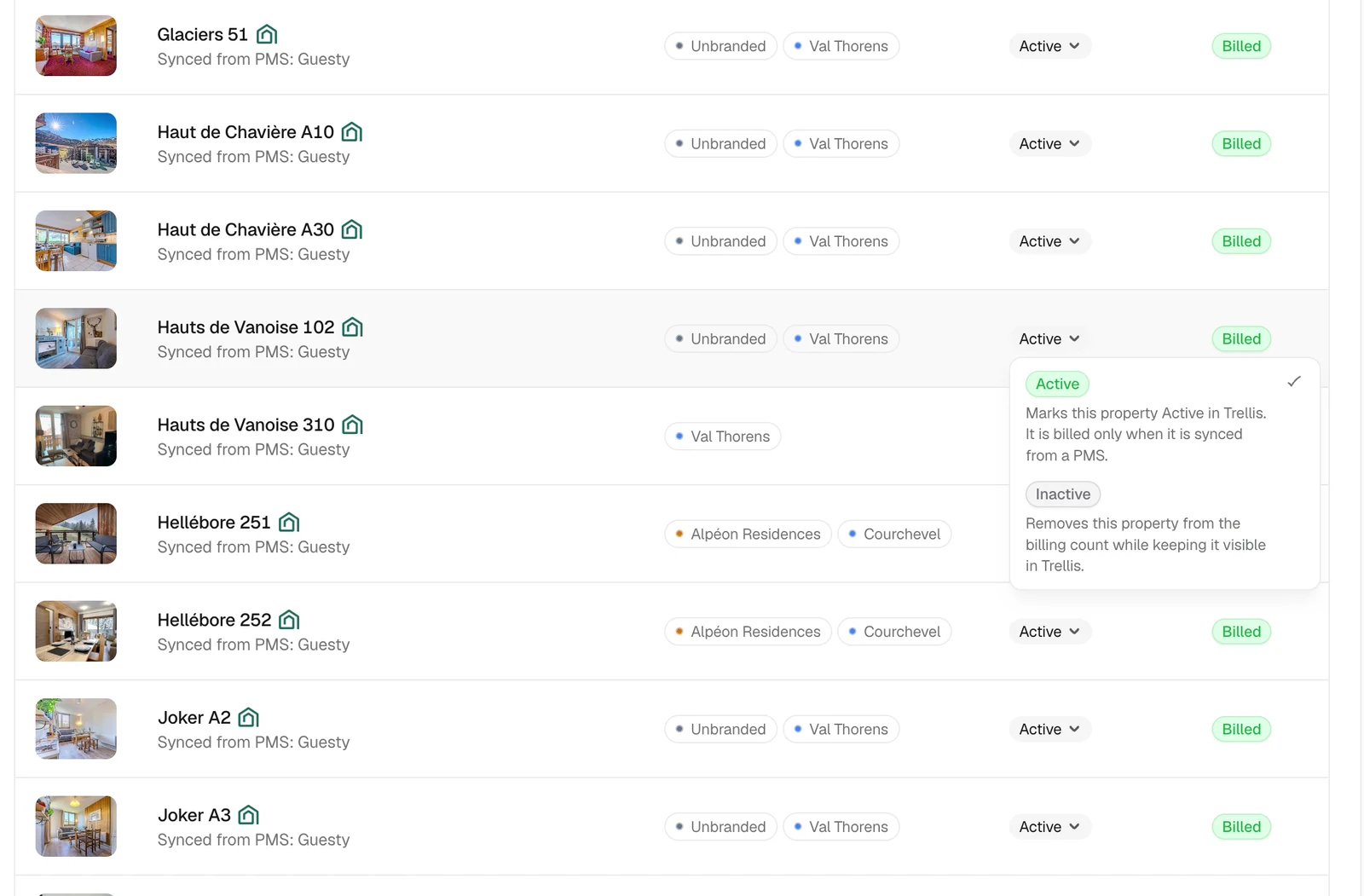Collapse the status dropdown for Hauts de Vanoise 102
Screen dimensions: 1364x896
point(1050,339)
